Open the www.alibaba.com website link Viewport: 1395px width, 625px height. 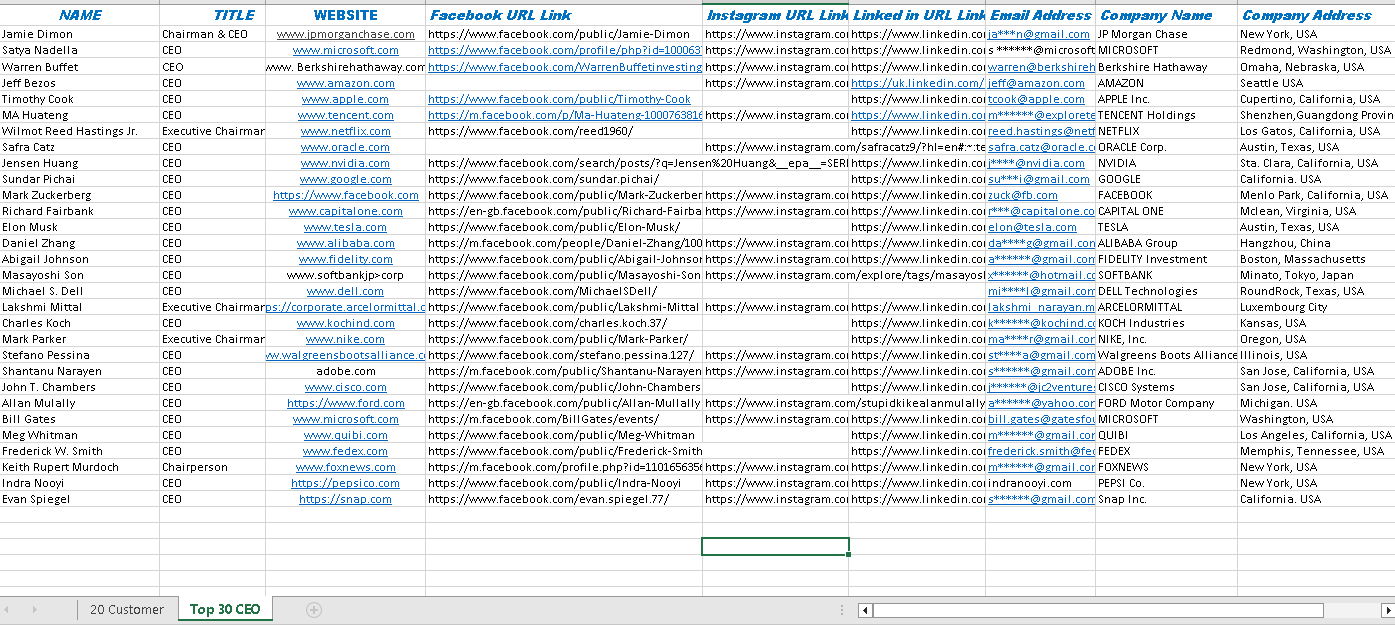click(x=346, y=243)
